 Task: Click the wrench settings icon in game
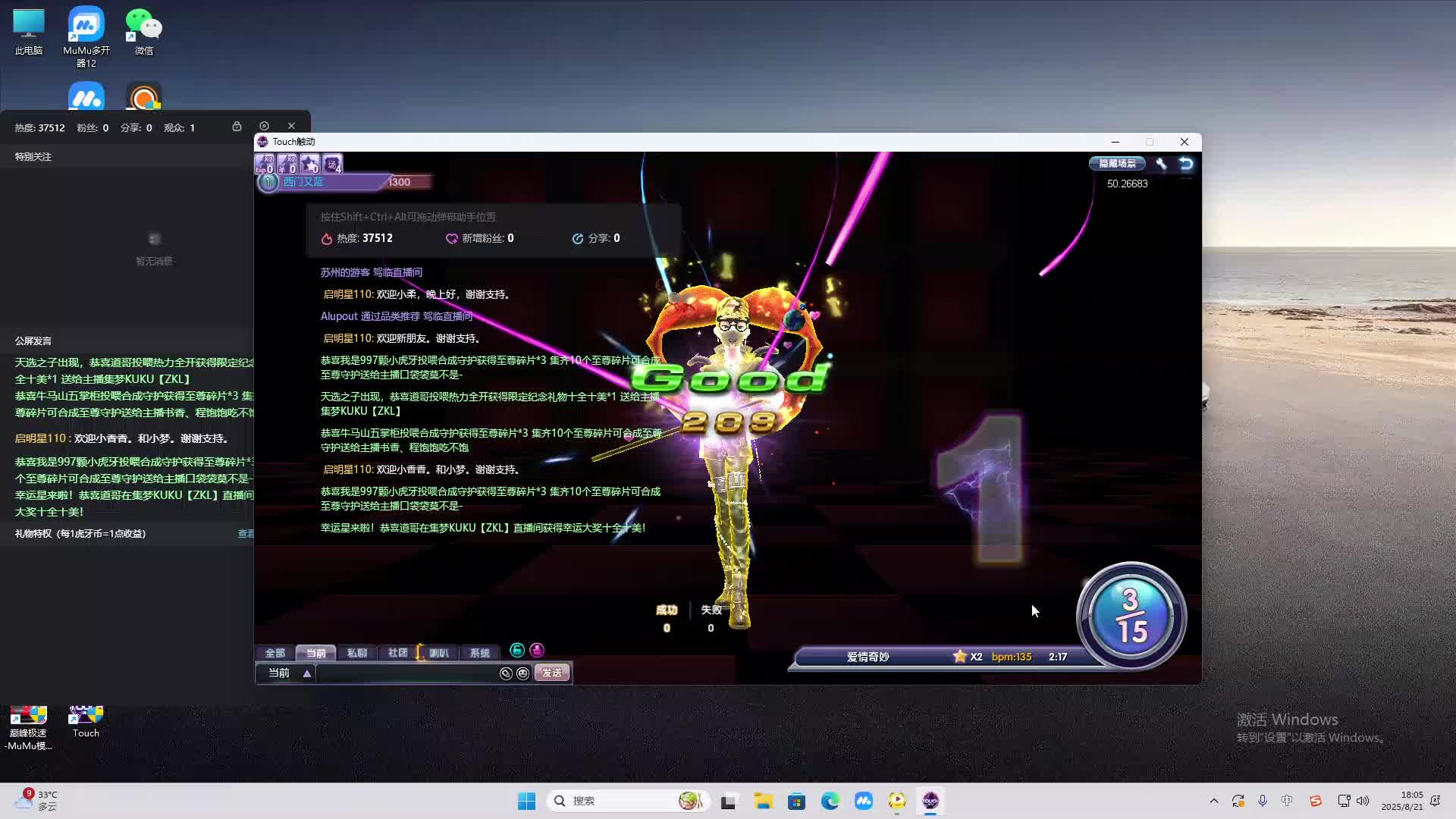click(x=1161, y=164)
